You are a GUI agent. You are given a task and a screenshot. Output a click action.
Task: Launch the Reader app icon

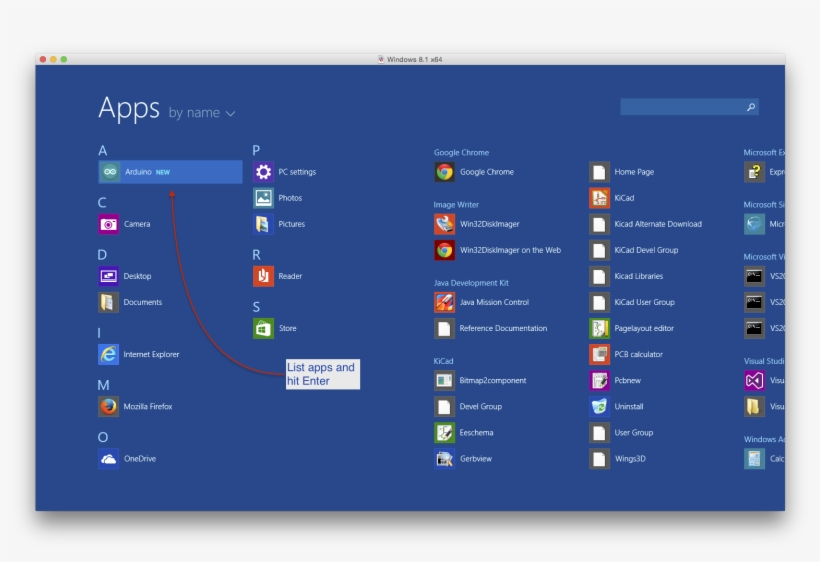[264, 276]
